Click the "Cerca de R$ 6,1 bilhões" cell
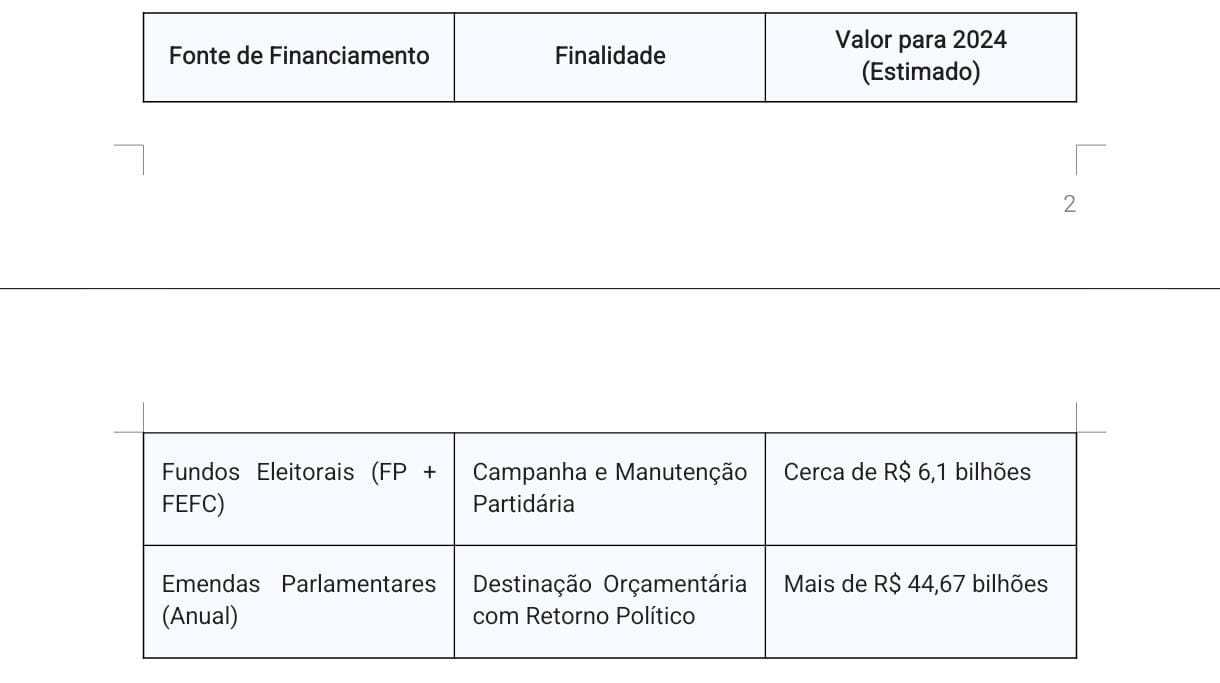This screenshot has height=683, width=1220. click(x=907, y=472)
